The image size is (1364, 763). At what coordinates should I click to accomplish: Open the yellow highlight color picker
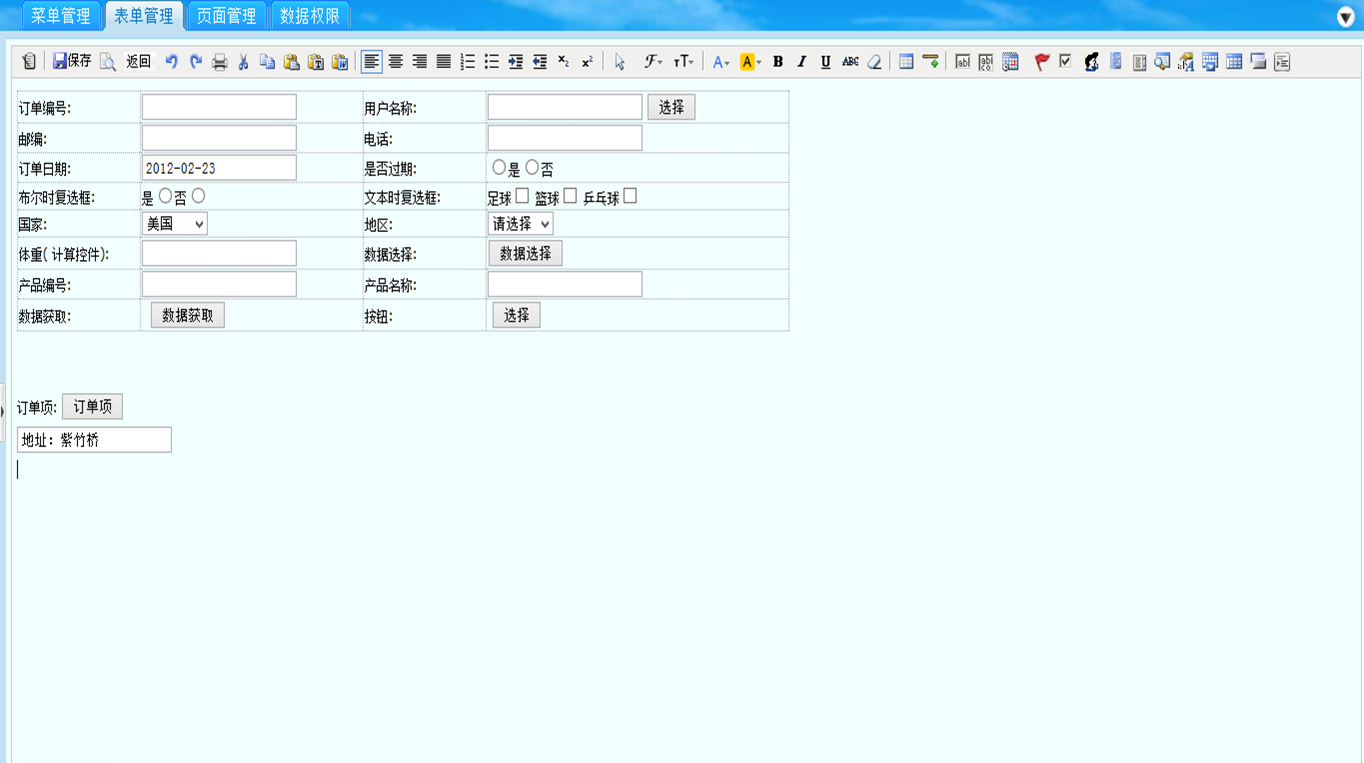[757, 61]
